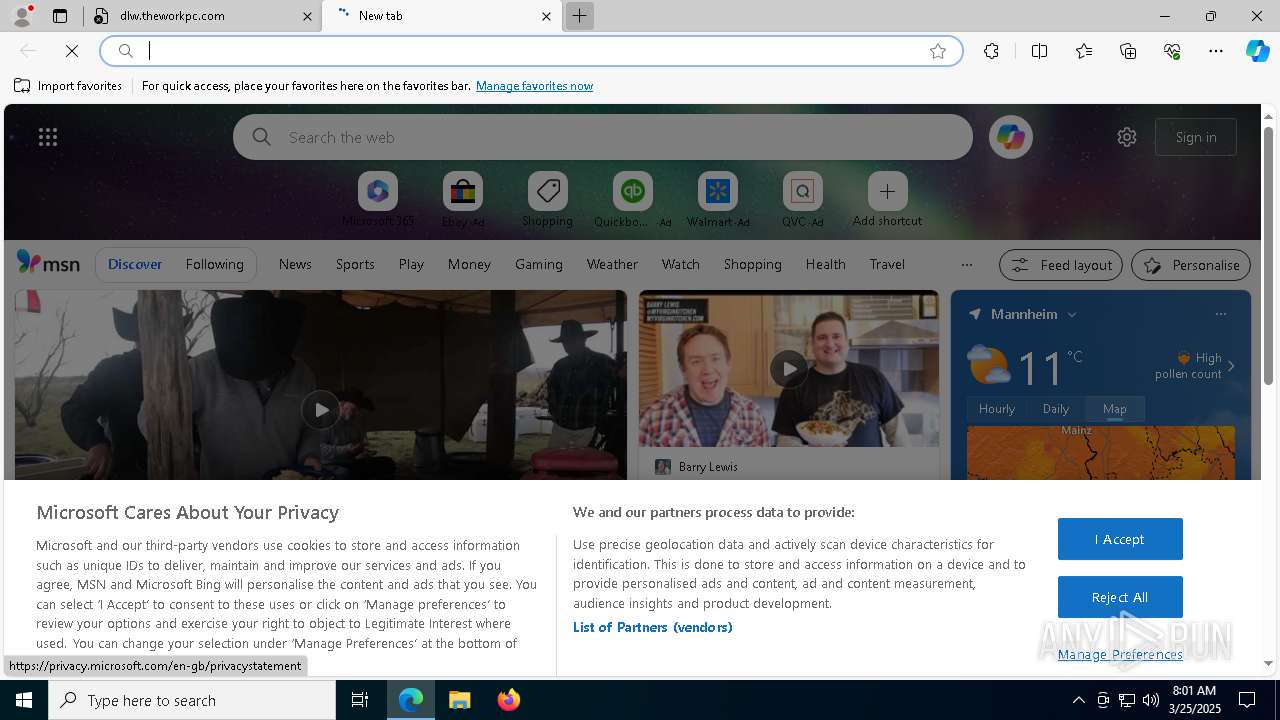
Task: Select the Discover feed tab
Action: point(135,264)
